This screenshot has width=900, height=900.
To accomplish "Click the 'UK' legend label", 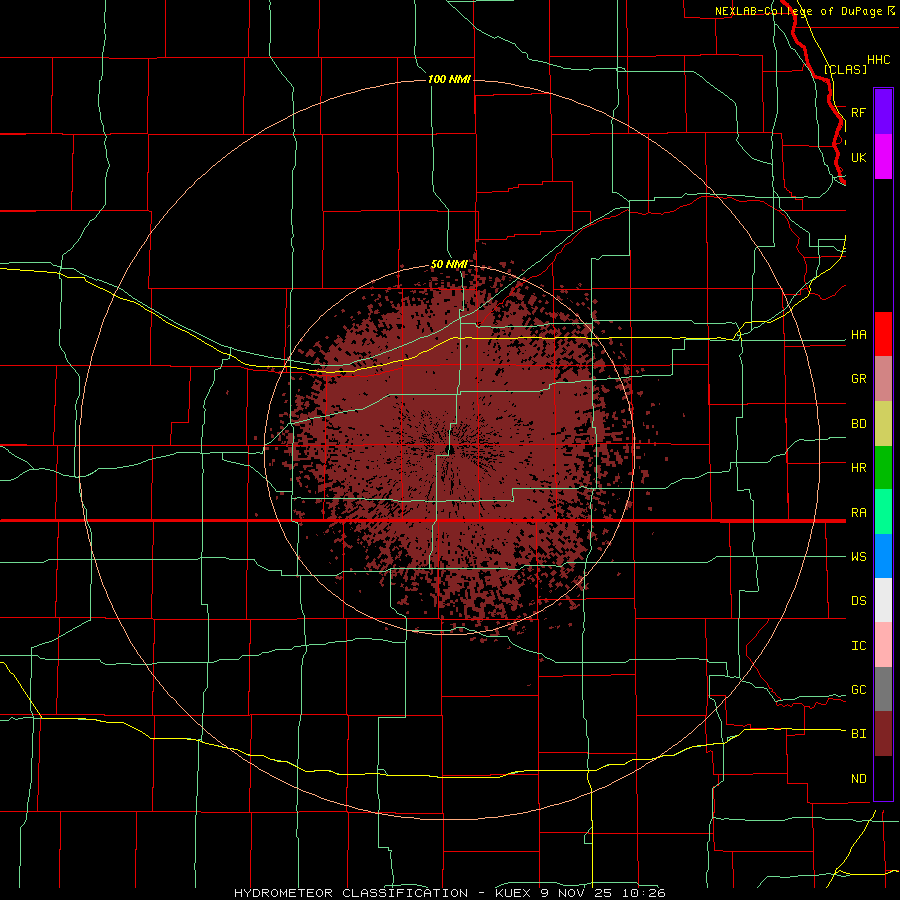I will 858,157.
